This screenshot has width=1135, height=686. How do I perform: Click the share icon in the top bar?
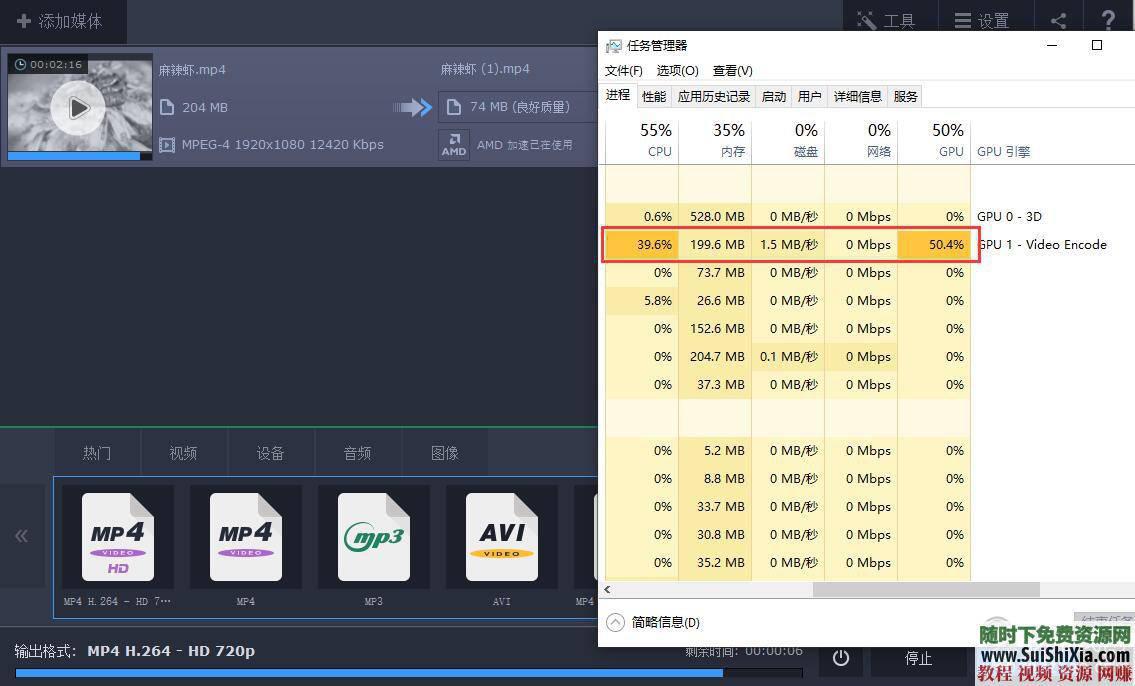pos(1057,19)
